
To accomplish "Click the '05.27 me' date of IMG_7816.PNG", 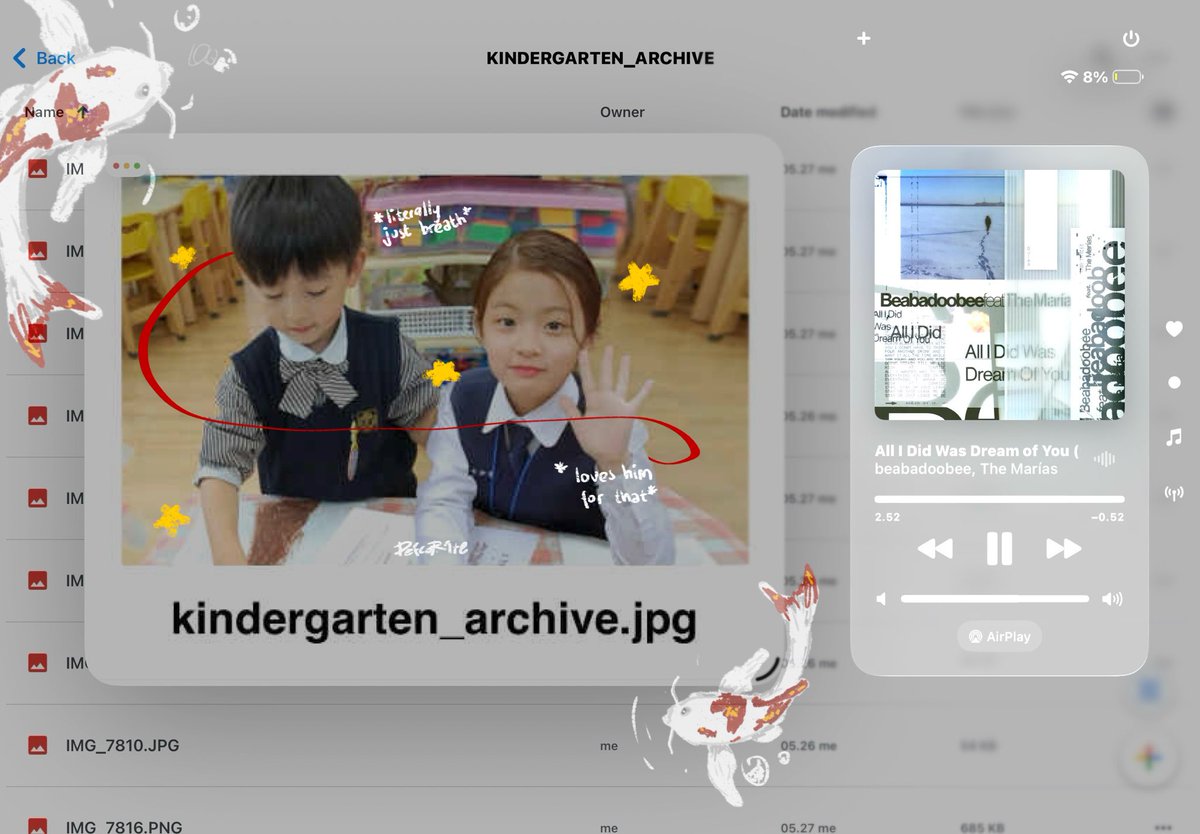I will (x=809, y=828).
